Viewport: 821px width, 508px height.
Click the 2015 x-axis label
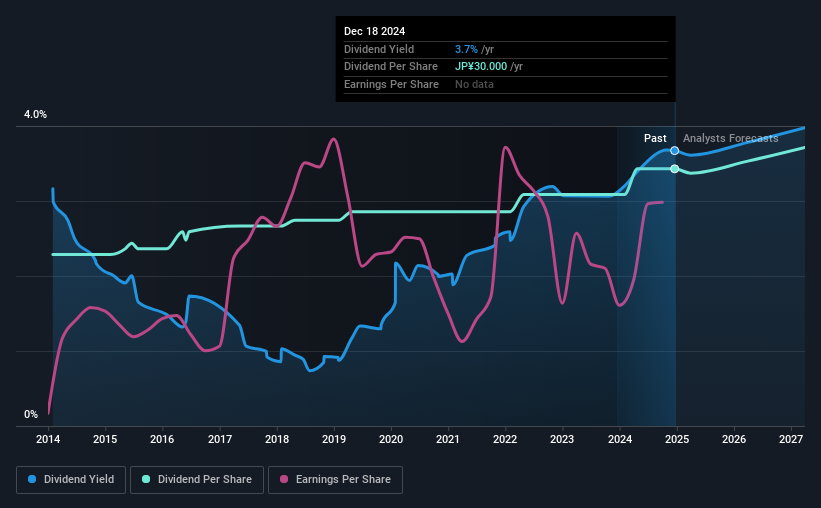(x=105, y=439)
